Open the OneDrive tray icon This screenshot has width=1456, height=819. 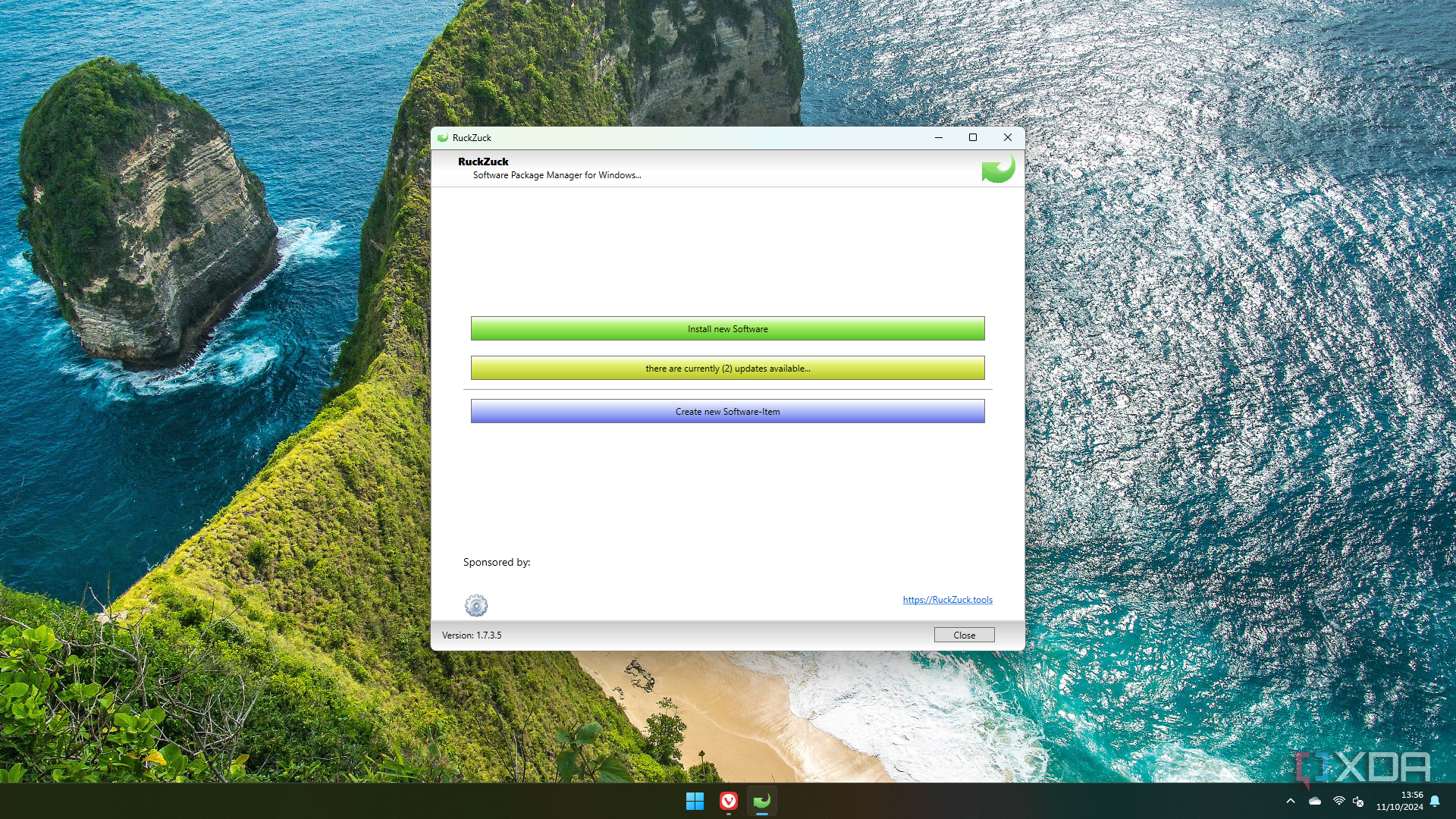click(1315, 801)
